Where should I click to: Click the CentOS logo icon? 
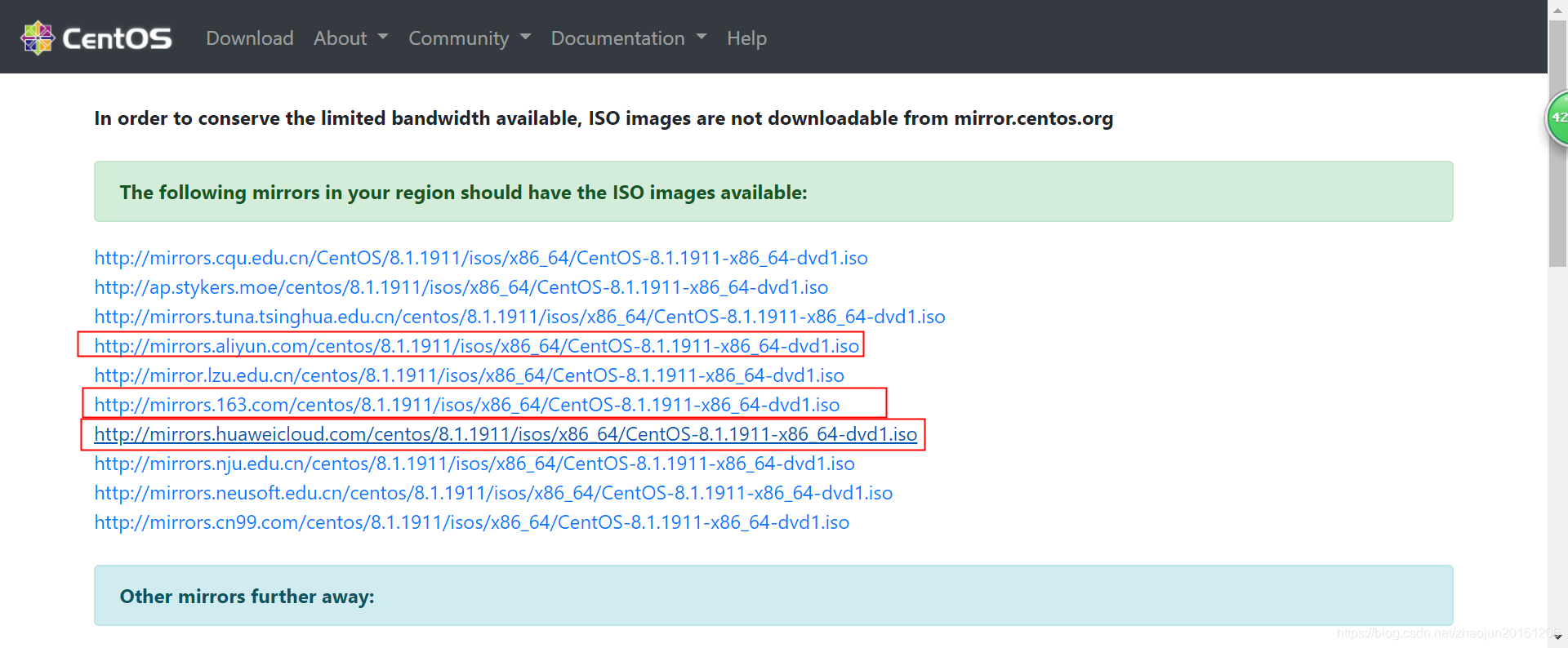click(x=38, y=38)
